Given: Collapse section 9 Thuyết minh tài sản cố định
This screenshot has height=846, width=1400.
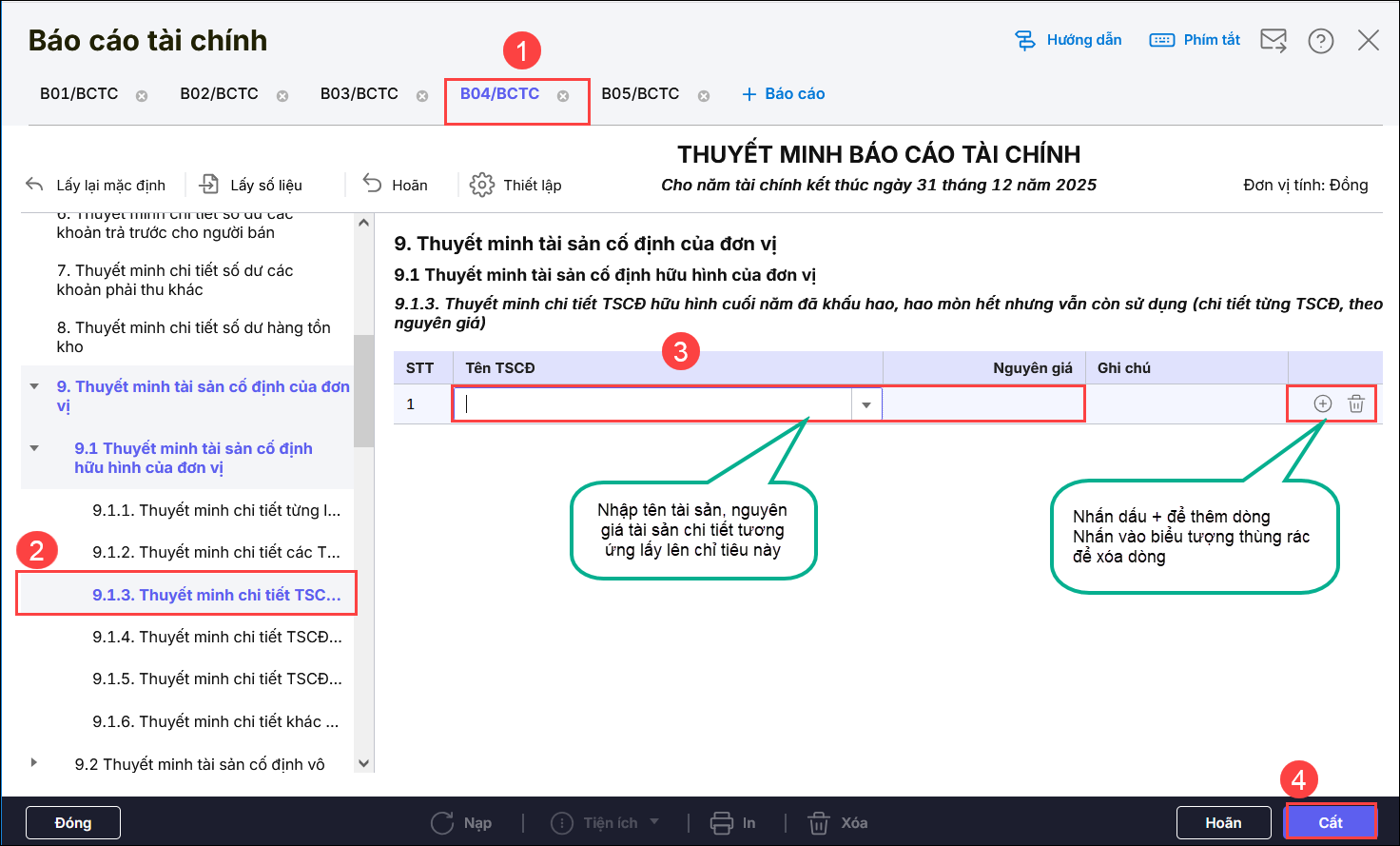Looking at the screenshot, I should [34, 386].
